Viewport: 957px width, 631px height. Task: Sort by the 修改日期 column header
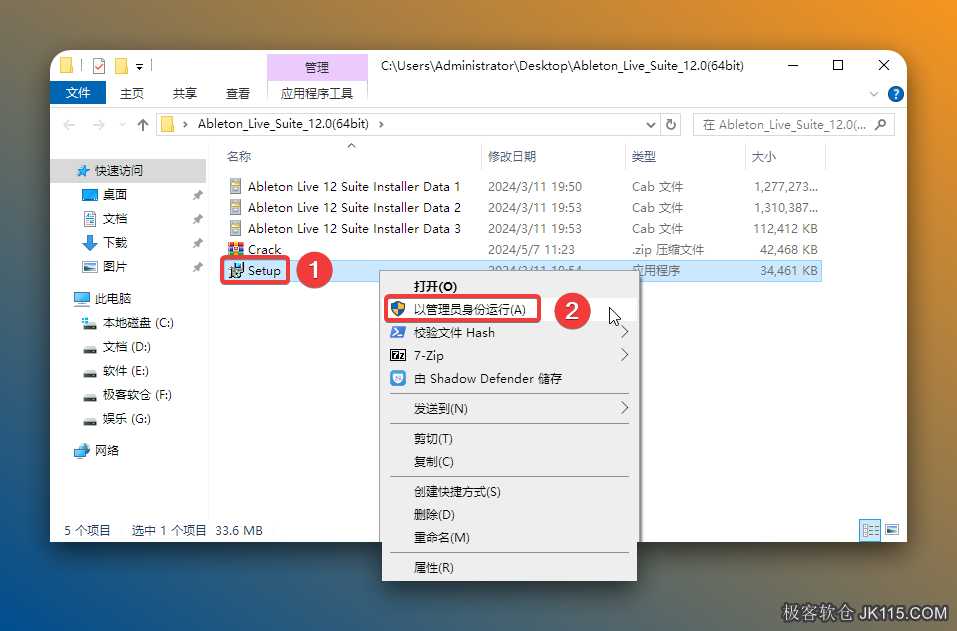pyautogui.click(x=511, y=156)
